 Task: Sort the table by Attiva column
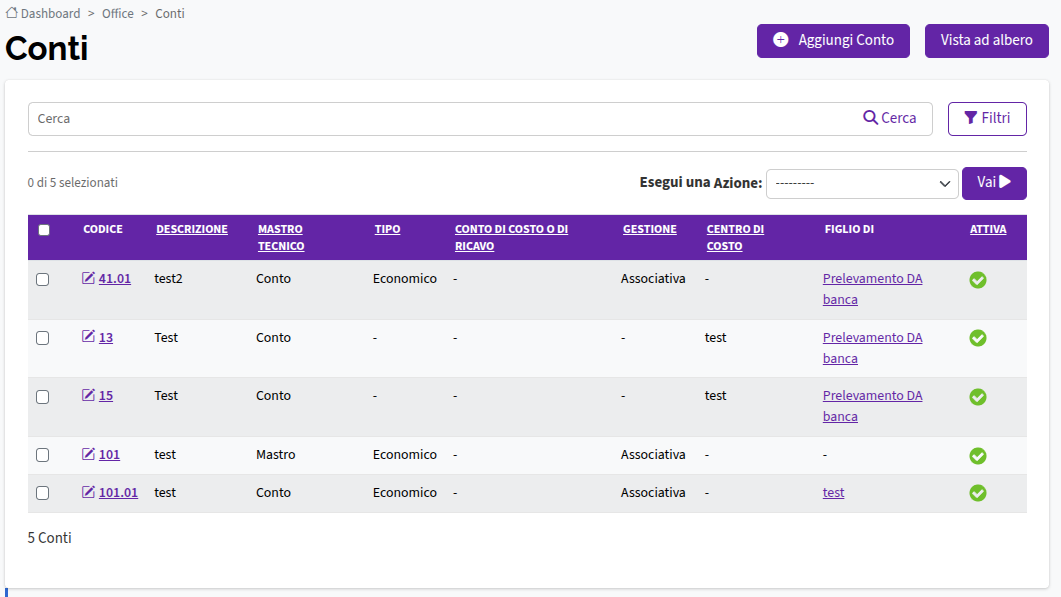click(x=988, y=229)
